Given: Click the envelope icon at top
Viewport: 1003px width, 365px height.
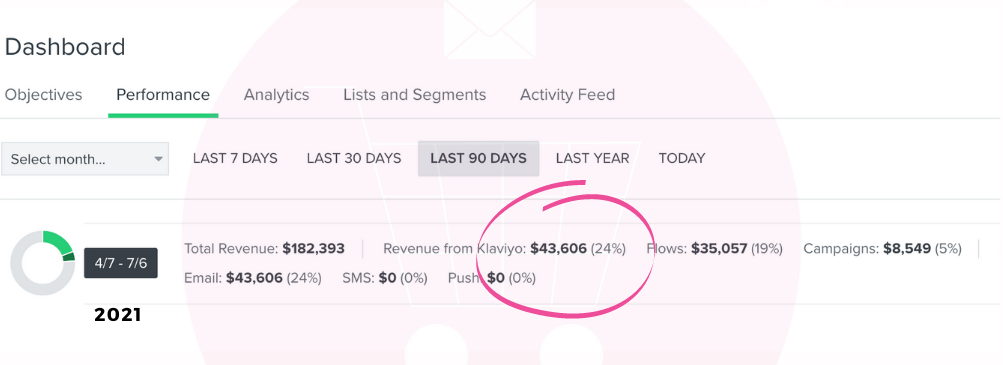Looking at the screenshot, I should [x=490, y=29].
